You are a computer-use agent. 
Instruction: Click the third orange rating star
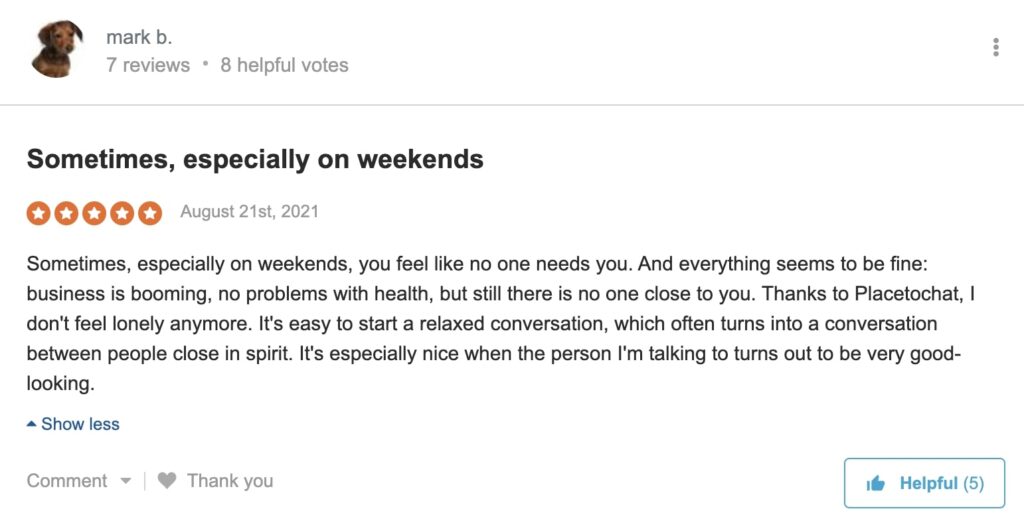pyautogui.click(x=94, y=213)
